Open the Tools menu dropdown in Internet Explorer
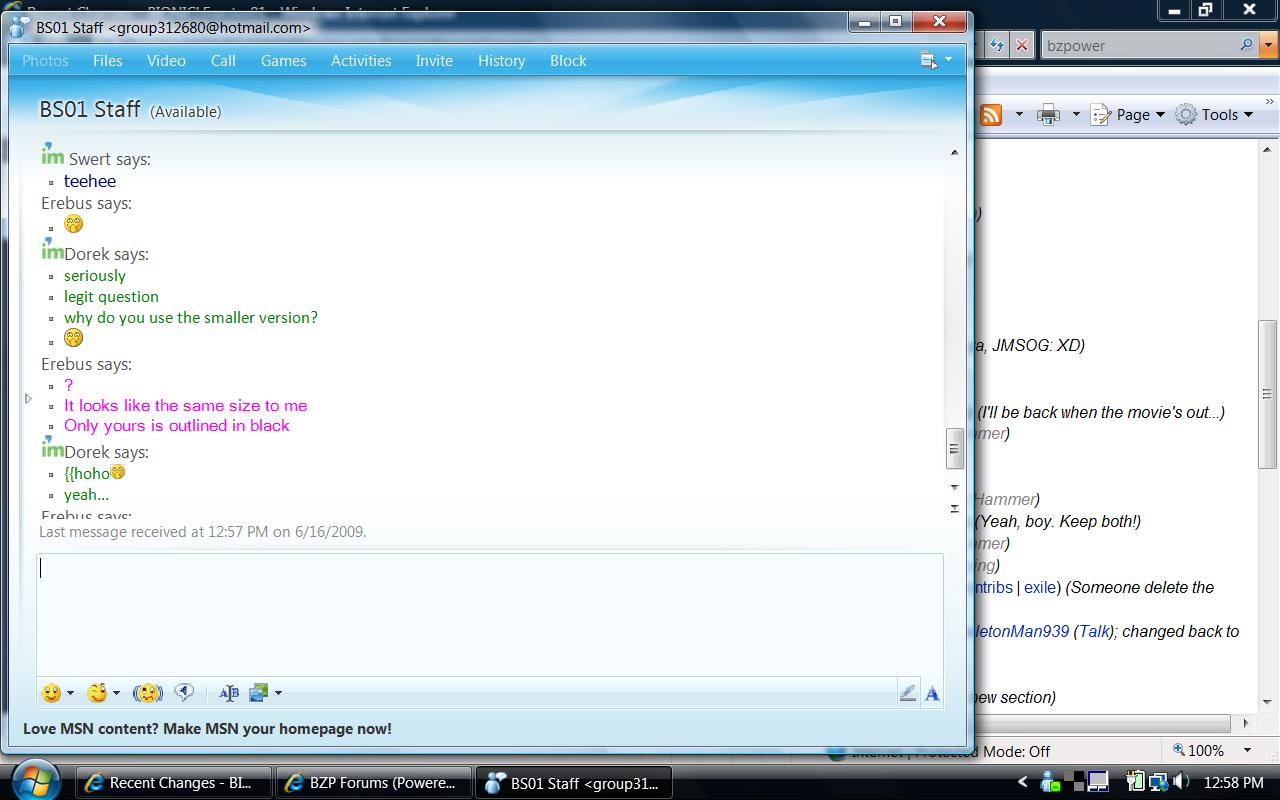The width and height of the screenshot is (1280, 800). pyautogui.click(x=1214, y=115)
